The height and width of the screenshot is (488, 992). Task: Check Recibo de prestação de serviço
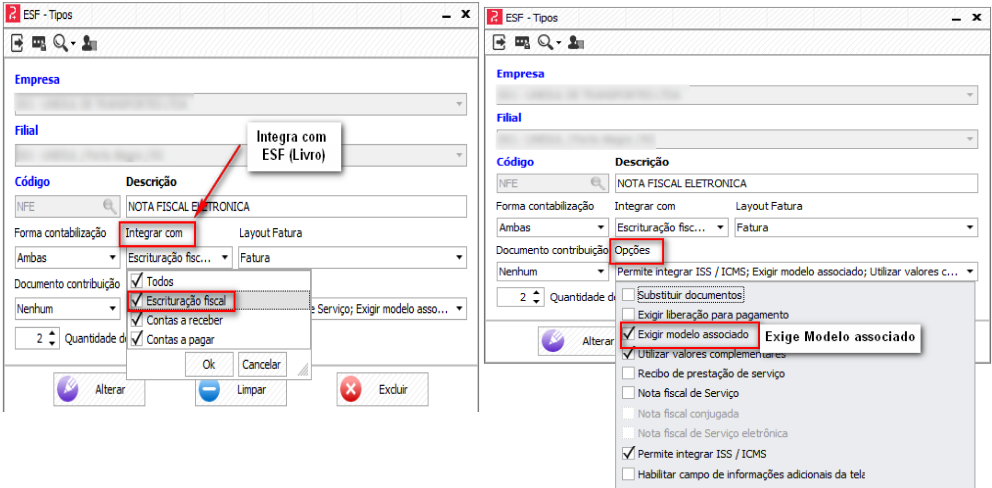click(x=628, y=373)
